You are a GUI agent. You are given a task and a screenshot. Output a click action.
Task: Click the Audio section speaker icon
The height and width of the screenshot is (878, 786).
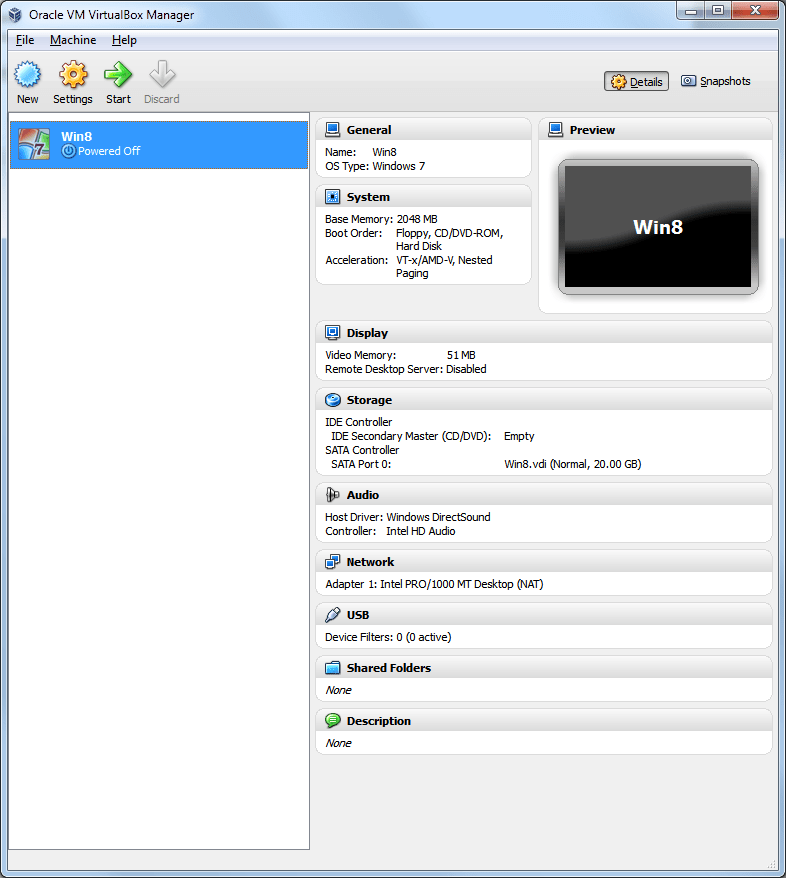pos(333,494)
